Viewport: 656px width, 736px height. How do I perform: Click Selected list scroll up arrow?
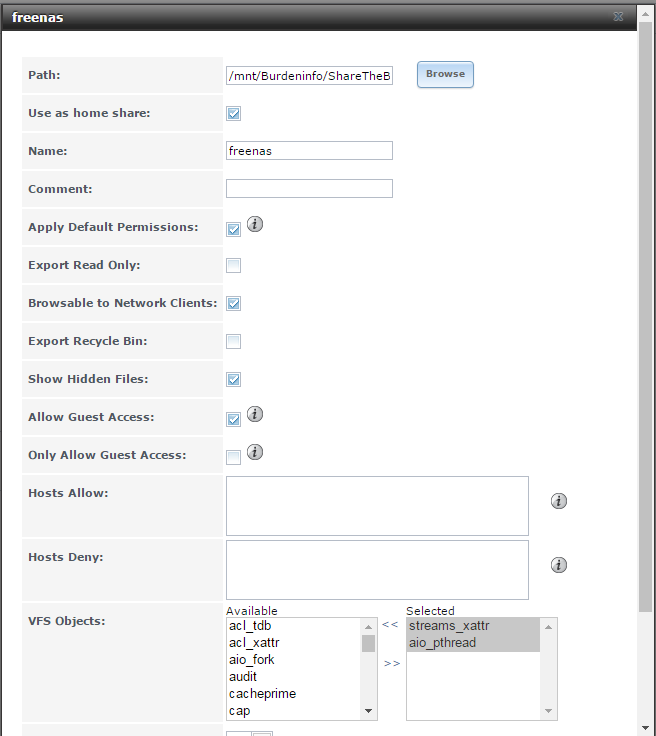click(548, 627)
